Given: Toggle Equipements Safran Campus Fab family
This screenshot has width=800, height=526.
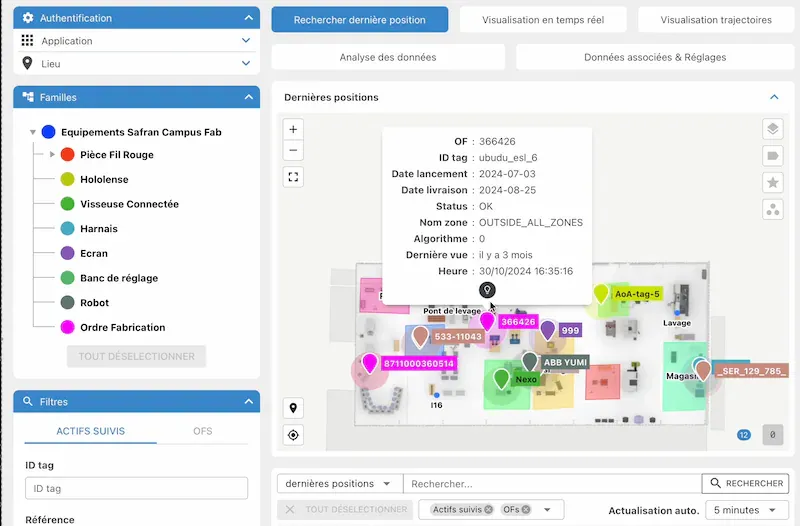Looking at the screenshot, I should 48,132.
